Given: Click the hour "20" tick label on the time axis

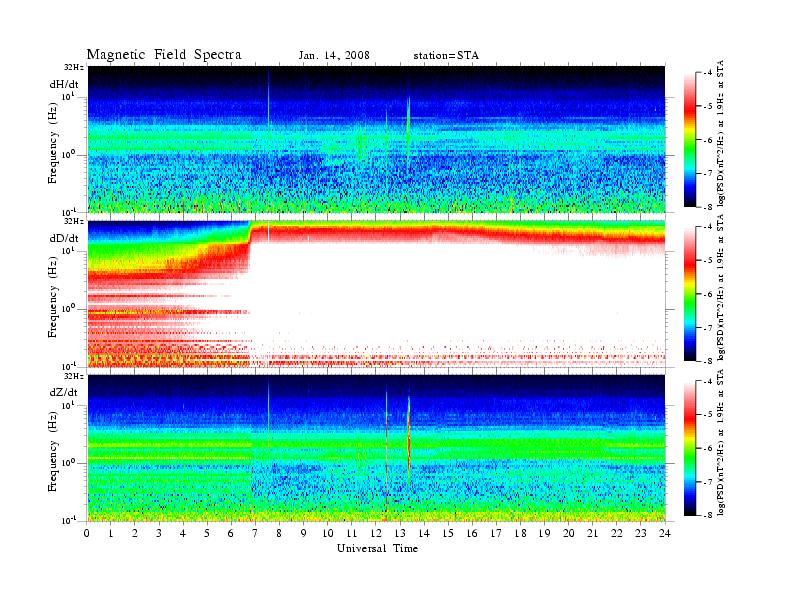Looking at the screenshot, I should 568,534.
